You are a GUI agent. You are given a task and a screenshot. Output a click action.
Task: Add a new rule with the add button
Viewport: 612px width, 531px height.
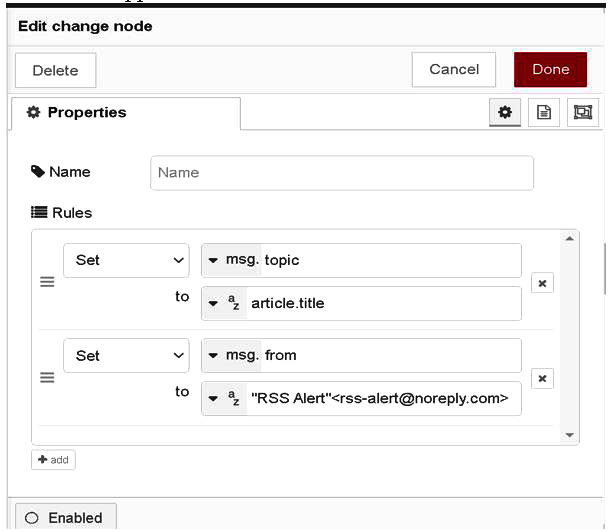point(53,460)
